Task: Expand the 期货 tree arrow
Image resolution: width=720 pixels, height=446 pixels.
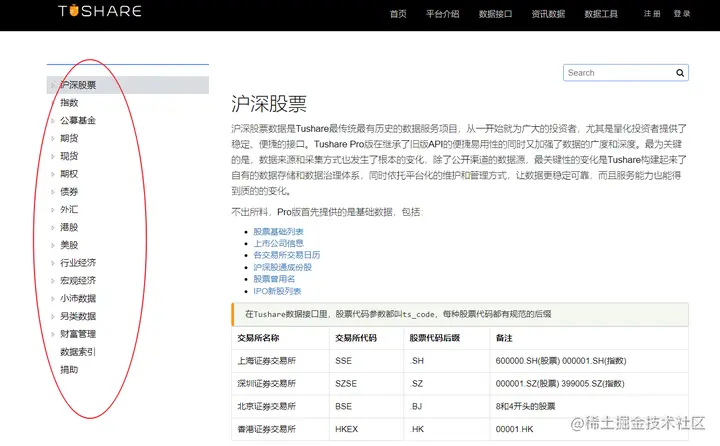Action: coord(53,138)
